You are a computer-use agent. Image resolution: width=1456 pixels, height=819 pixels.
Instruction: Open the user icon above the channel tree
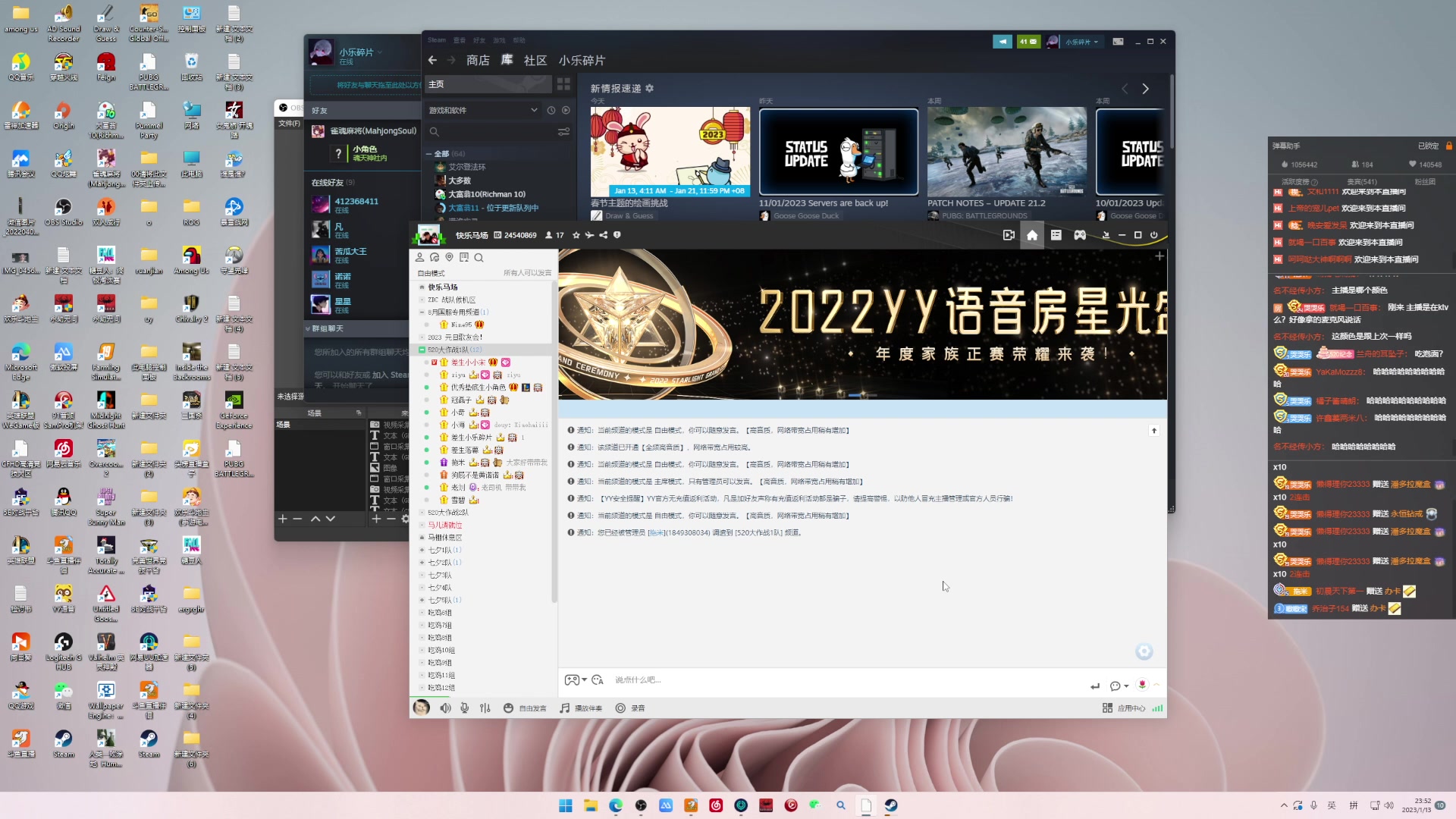click(419, 258)
